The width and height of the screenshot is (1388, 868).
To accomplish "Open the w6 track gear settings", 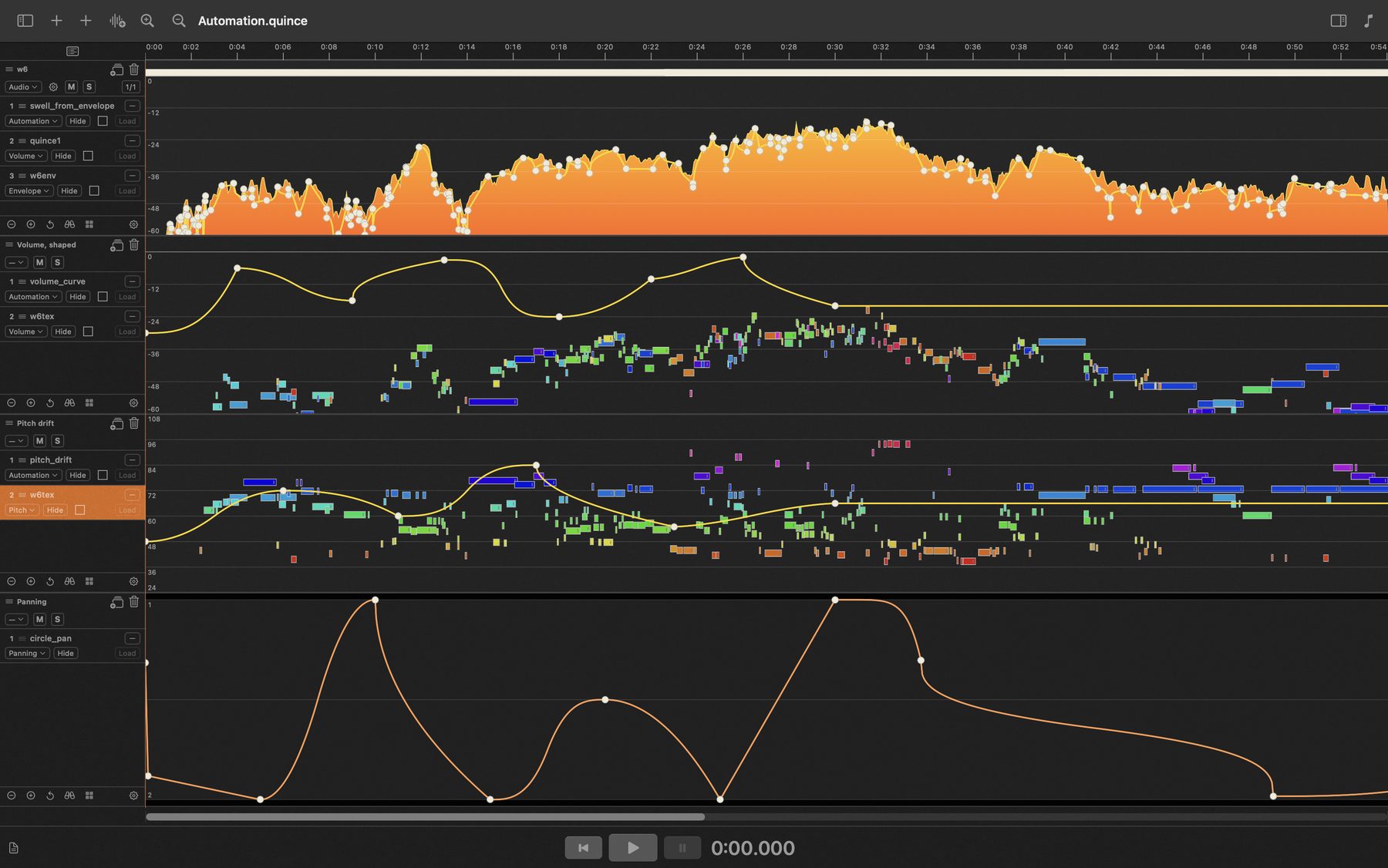I will coord(53,87).
